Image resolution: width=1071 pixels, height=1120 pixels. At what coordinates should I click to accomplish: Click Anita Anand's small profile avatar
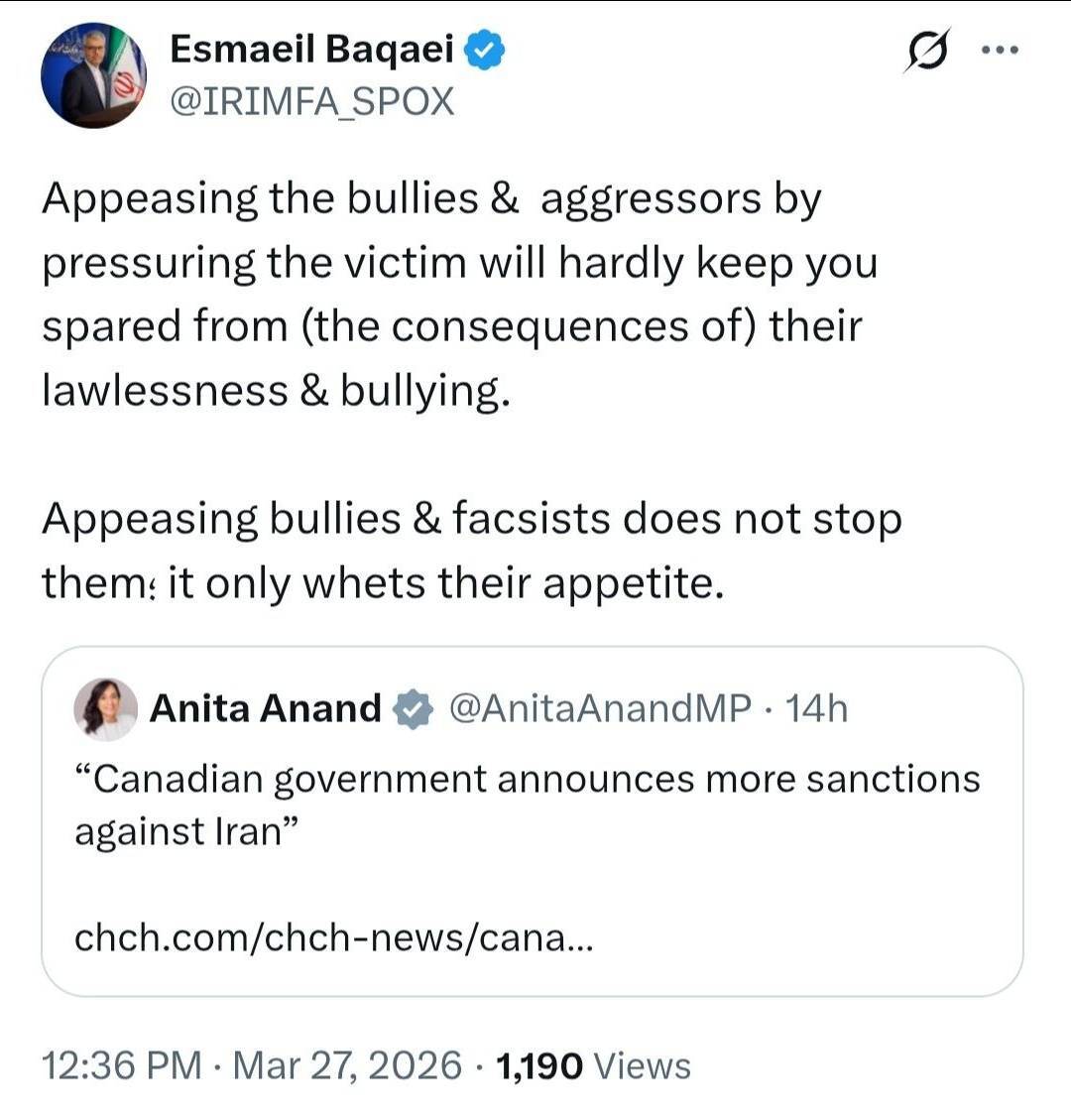105,709
